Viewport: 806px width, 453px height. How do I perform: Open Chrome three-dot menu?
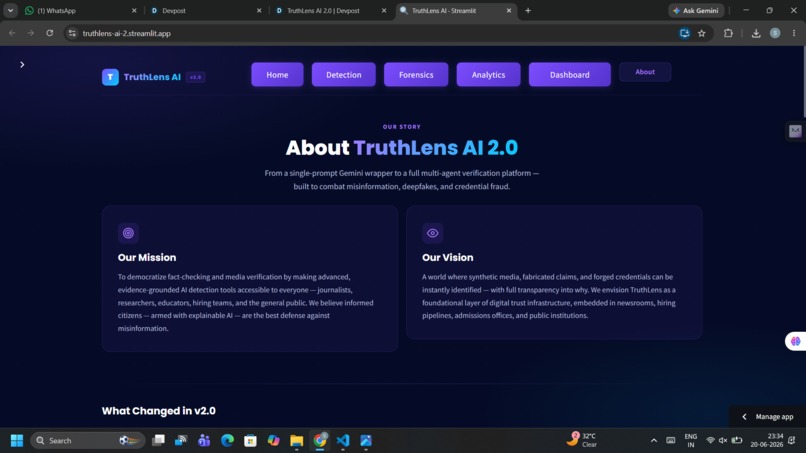[x=794, y=33]
